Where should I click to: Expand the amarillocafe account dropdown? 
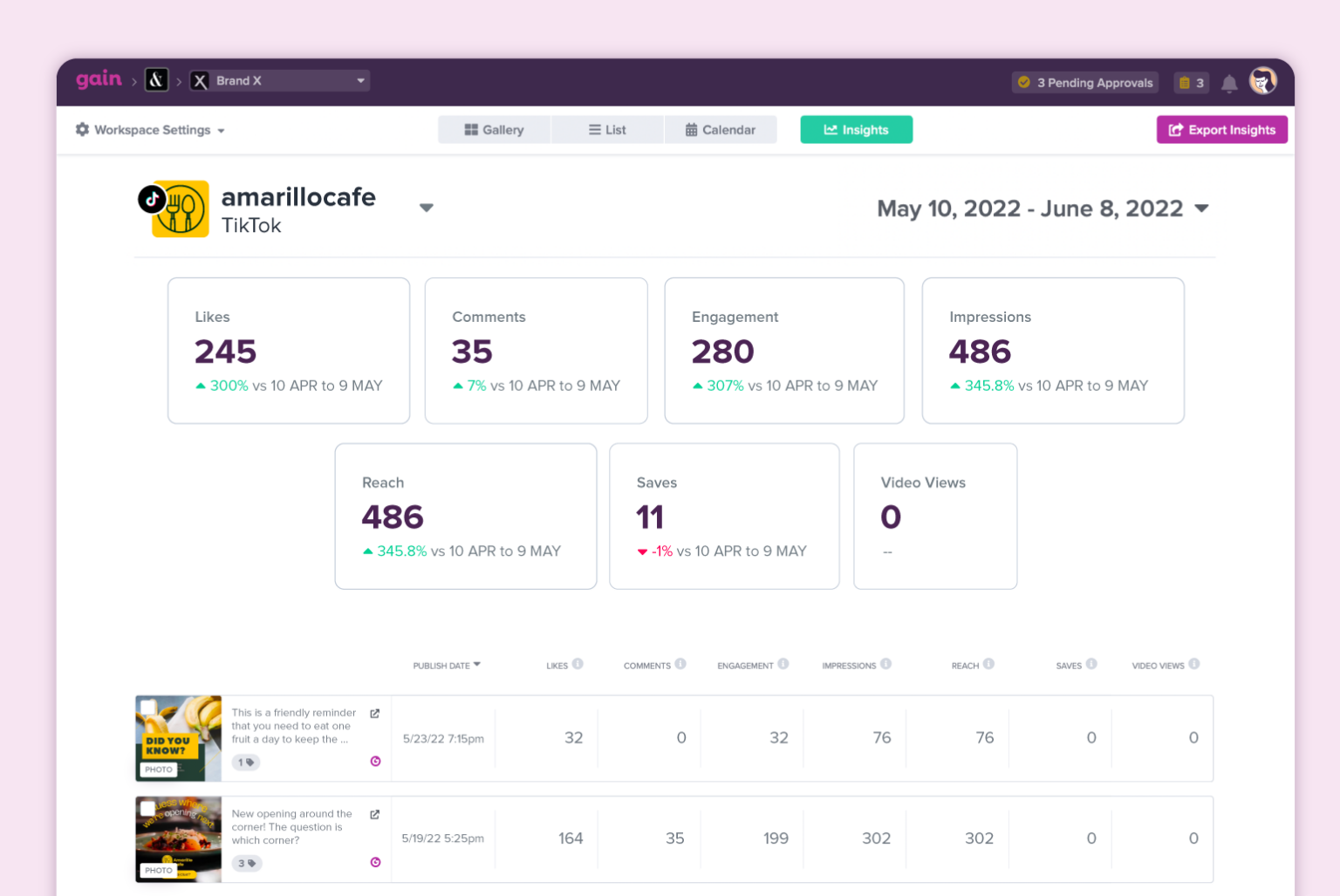[427, 208]
